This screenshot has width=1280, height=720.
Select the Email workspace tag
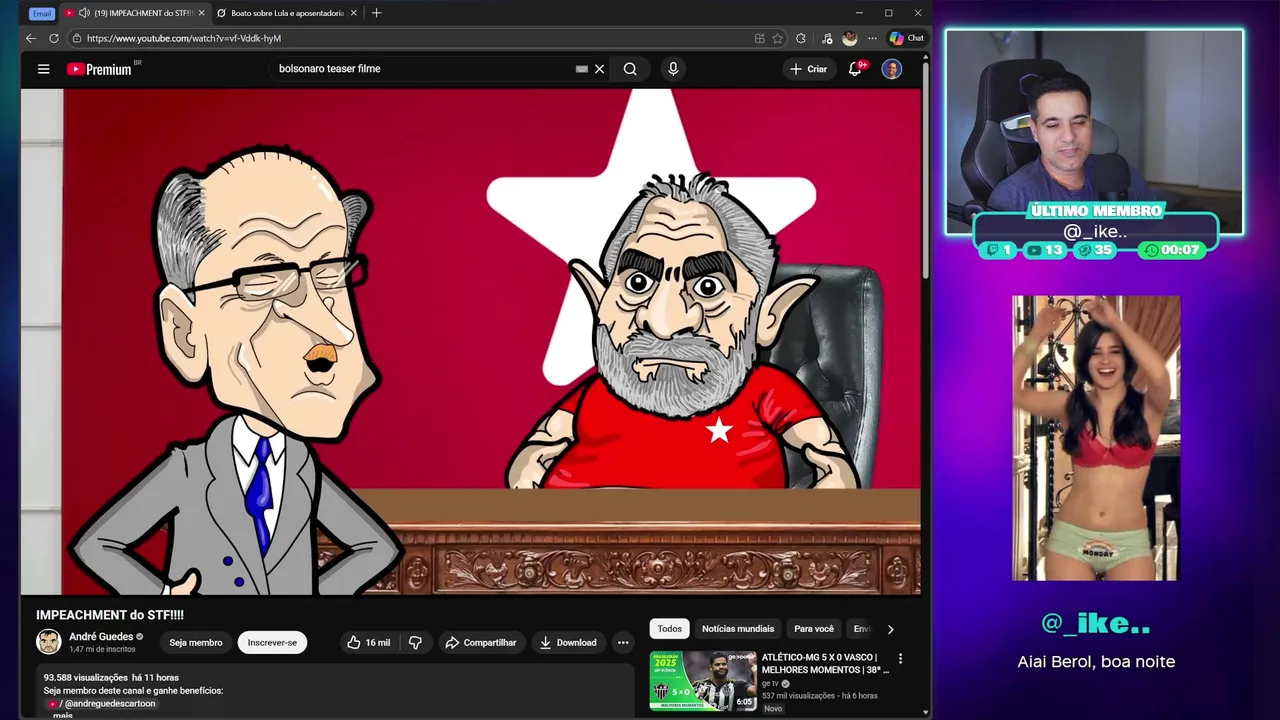tap(41, 13)
